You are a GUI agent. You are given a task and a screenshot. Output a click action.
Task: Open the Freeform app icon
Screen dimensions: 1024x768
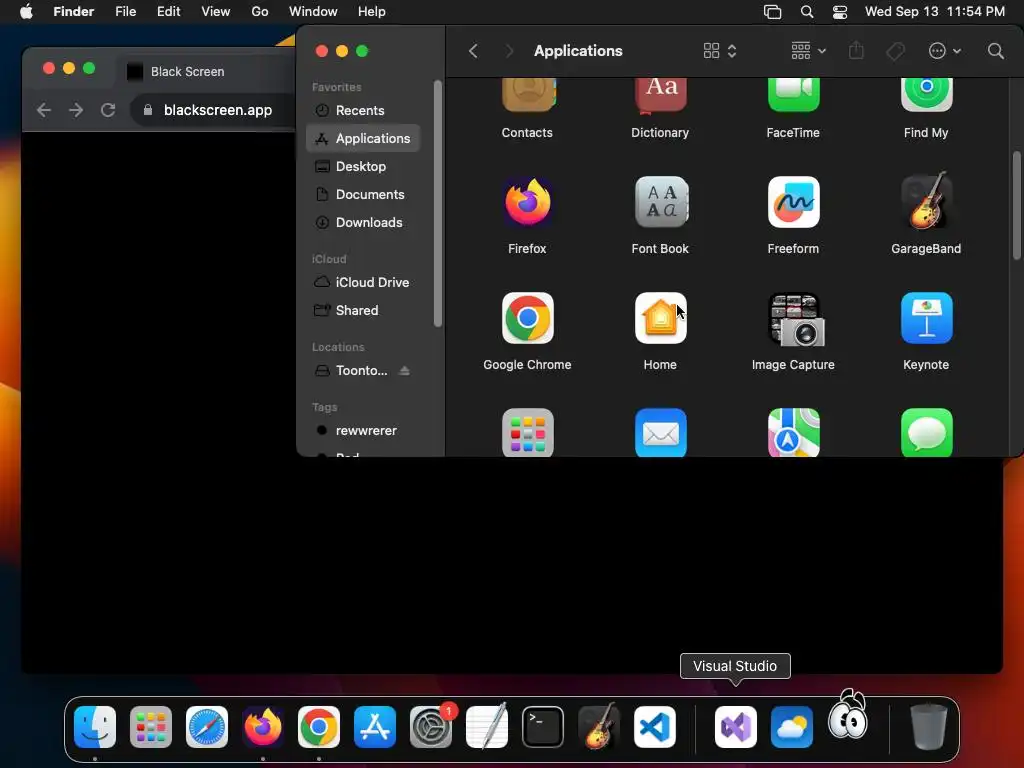793,202
